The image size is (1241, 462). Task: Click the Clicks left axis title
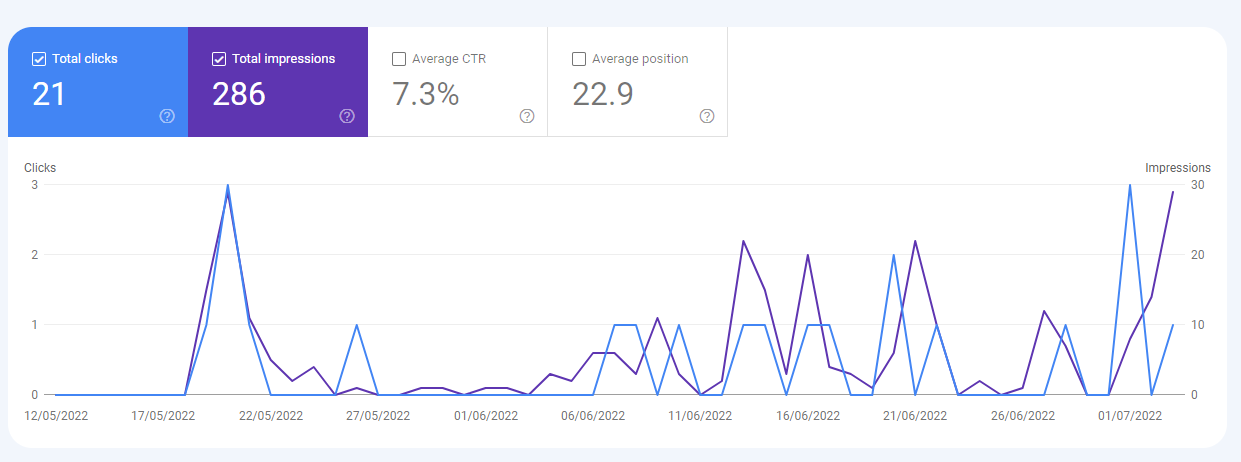(40, 168)
